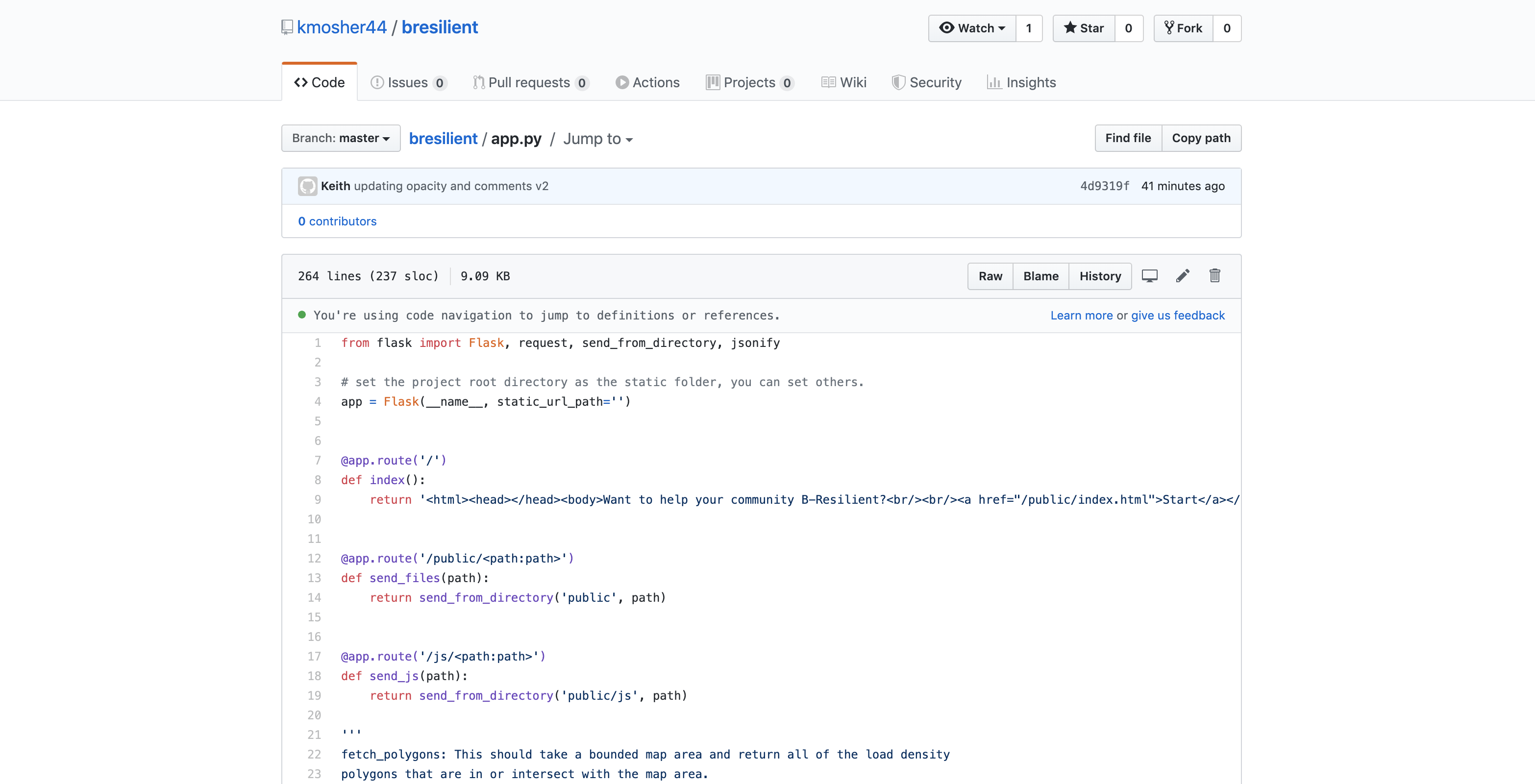This screenshot has width=1535, height=784.
Task: Open the Insights graph tab
Action: (1021, 82)
